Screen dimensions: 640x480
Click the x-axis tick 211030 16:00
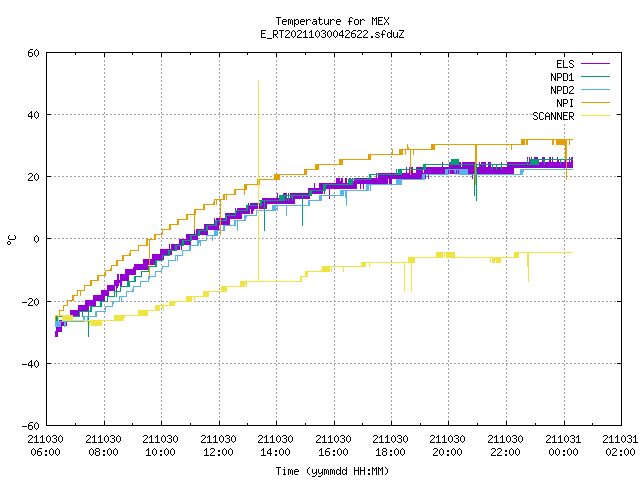click(x=334, y=446)
